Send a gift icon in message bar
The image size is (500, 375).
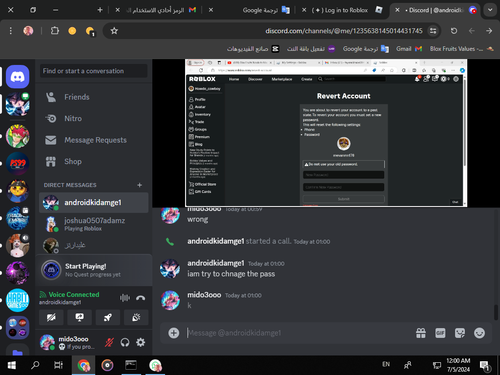pyautogui.click(x=421, y=333)
